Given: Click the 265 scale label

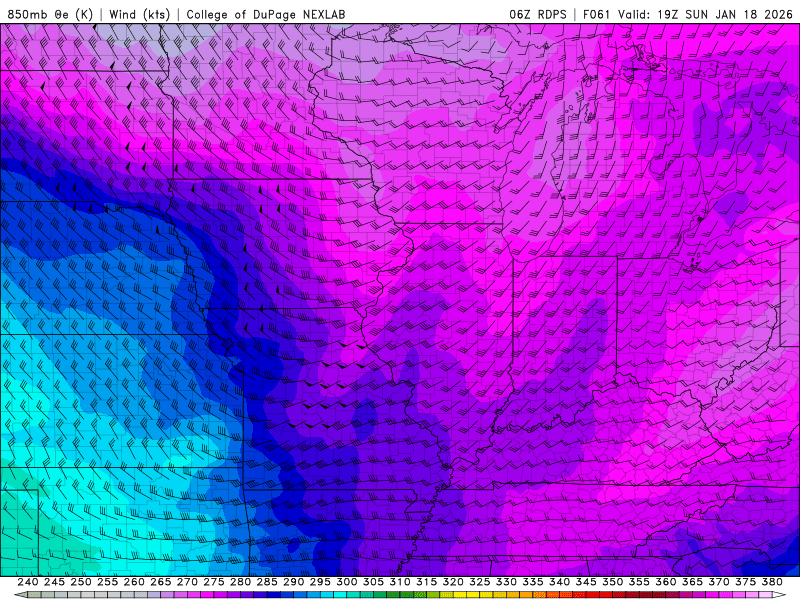Looking at the screenshot, I should (x=160, y=582).
